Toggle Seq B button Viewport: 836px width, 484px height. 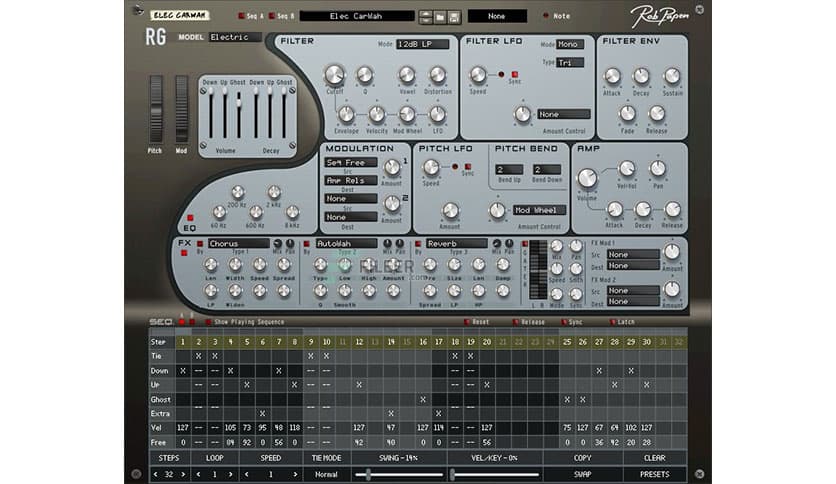coord(272,16)
